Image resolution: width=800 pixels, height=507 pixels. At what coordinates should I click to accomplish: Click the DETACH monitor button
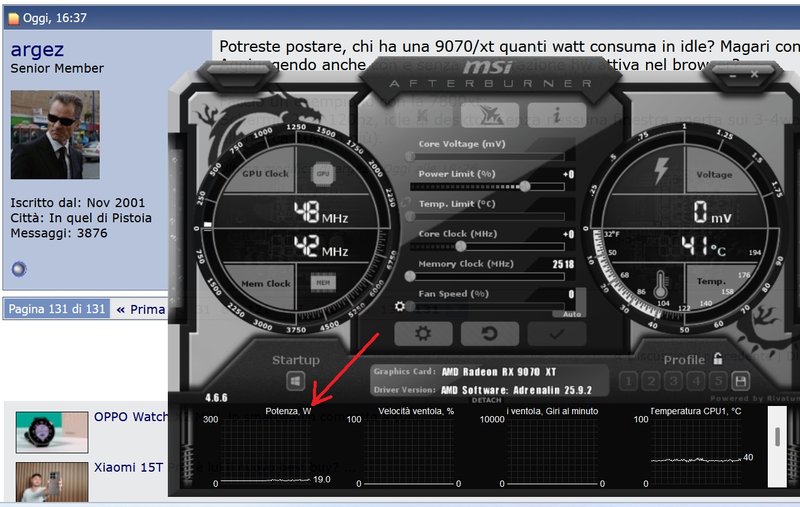click(x=486, y=400)
